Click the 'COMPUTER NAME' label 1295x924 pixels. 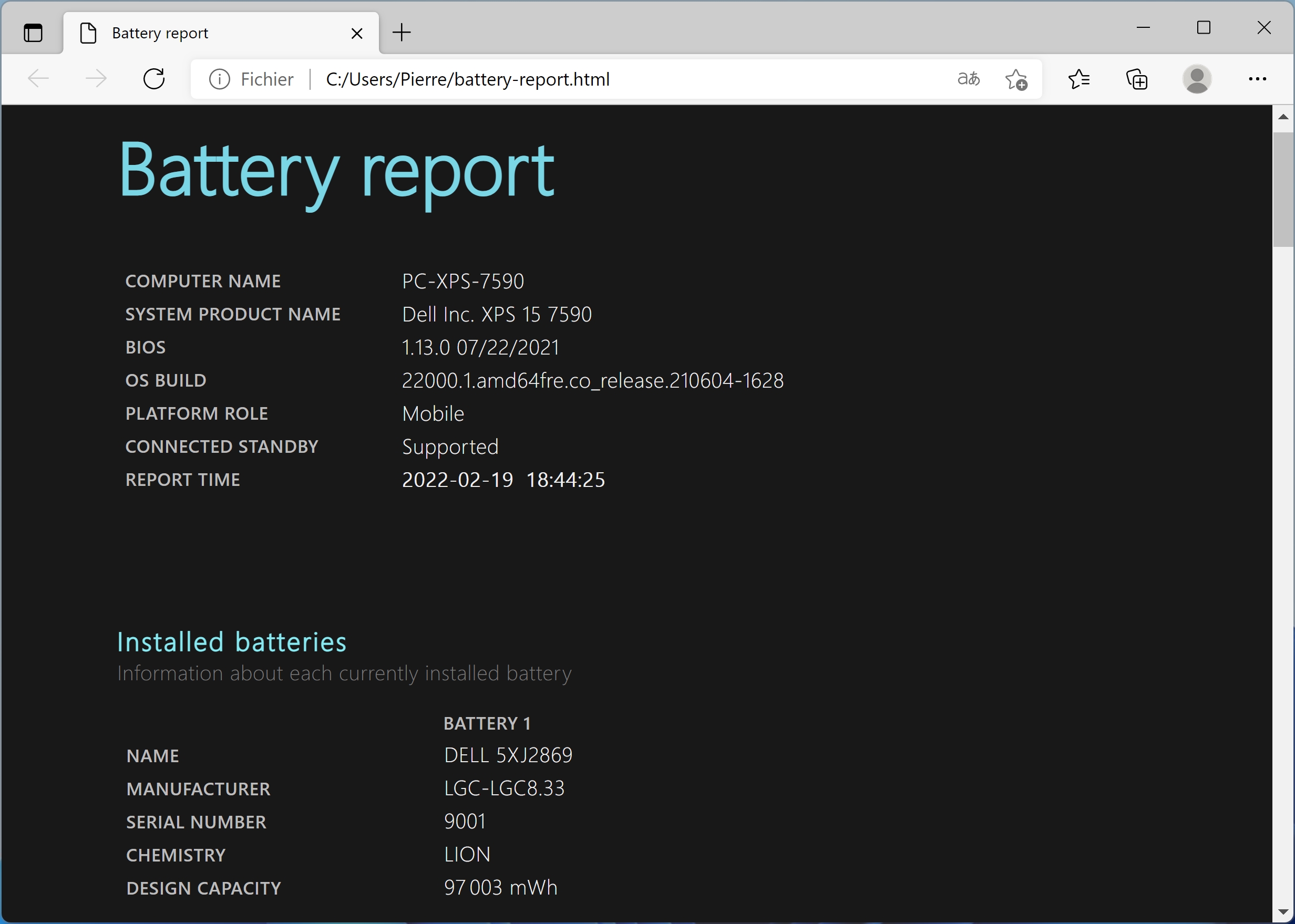point(203,281)
